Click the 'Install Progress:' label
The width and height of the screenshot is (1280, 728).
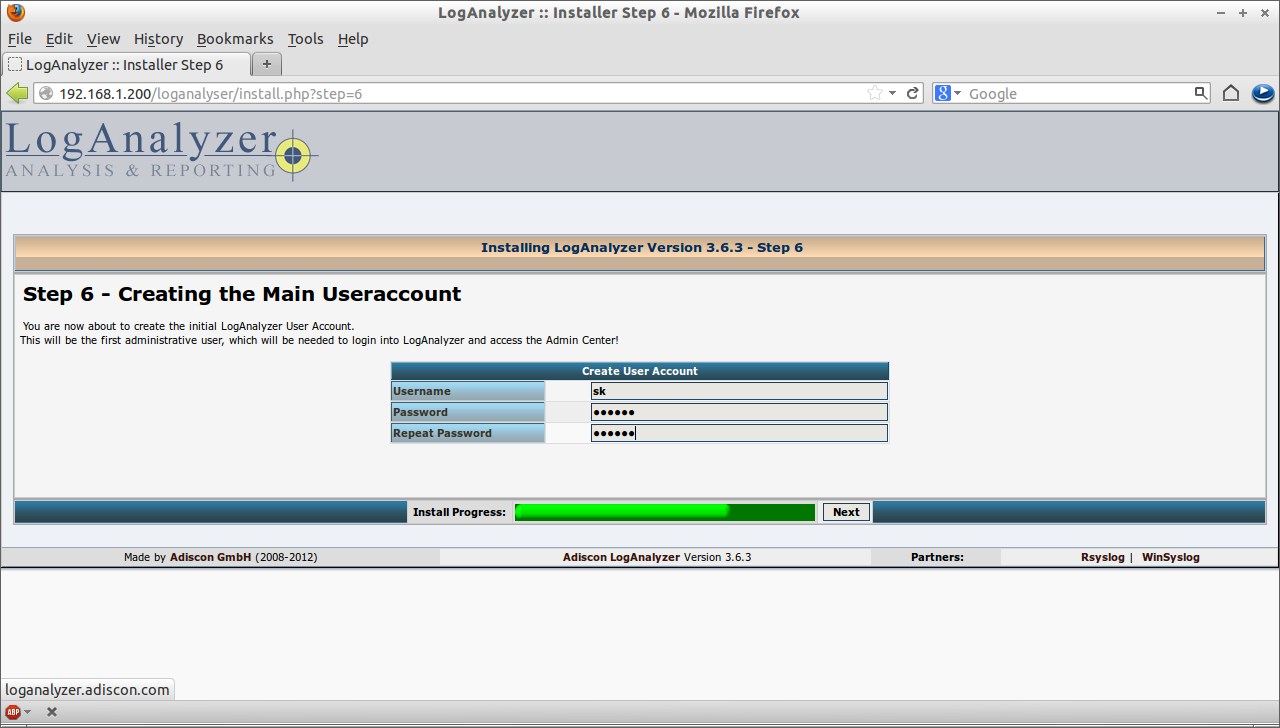(460, 512)
